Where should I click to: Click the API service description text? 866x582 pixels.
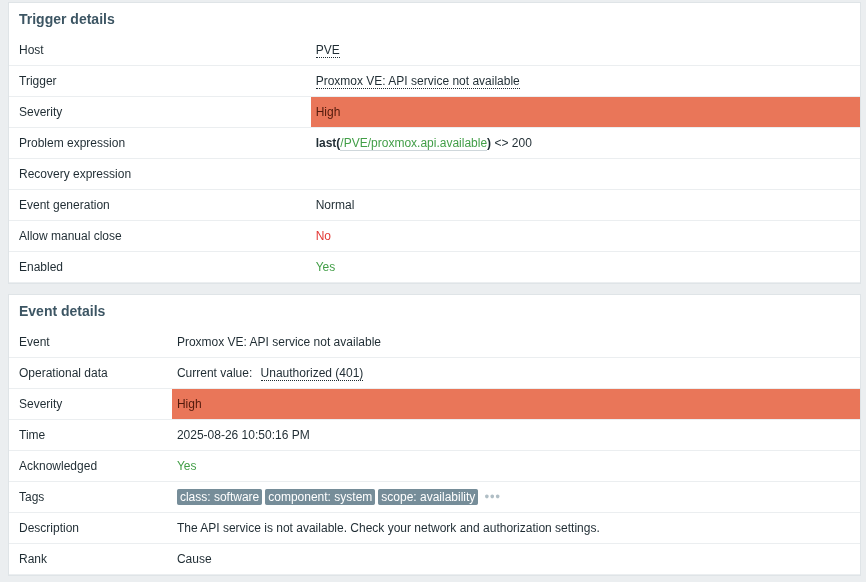388,528
